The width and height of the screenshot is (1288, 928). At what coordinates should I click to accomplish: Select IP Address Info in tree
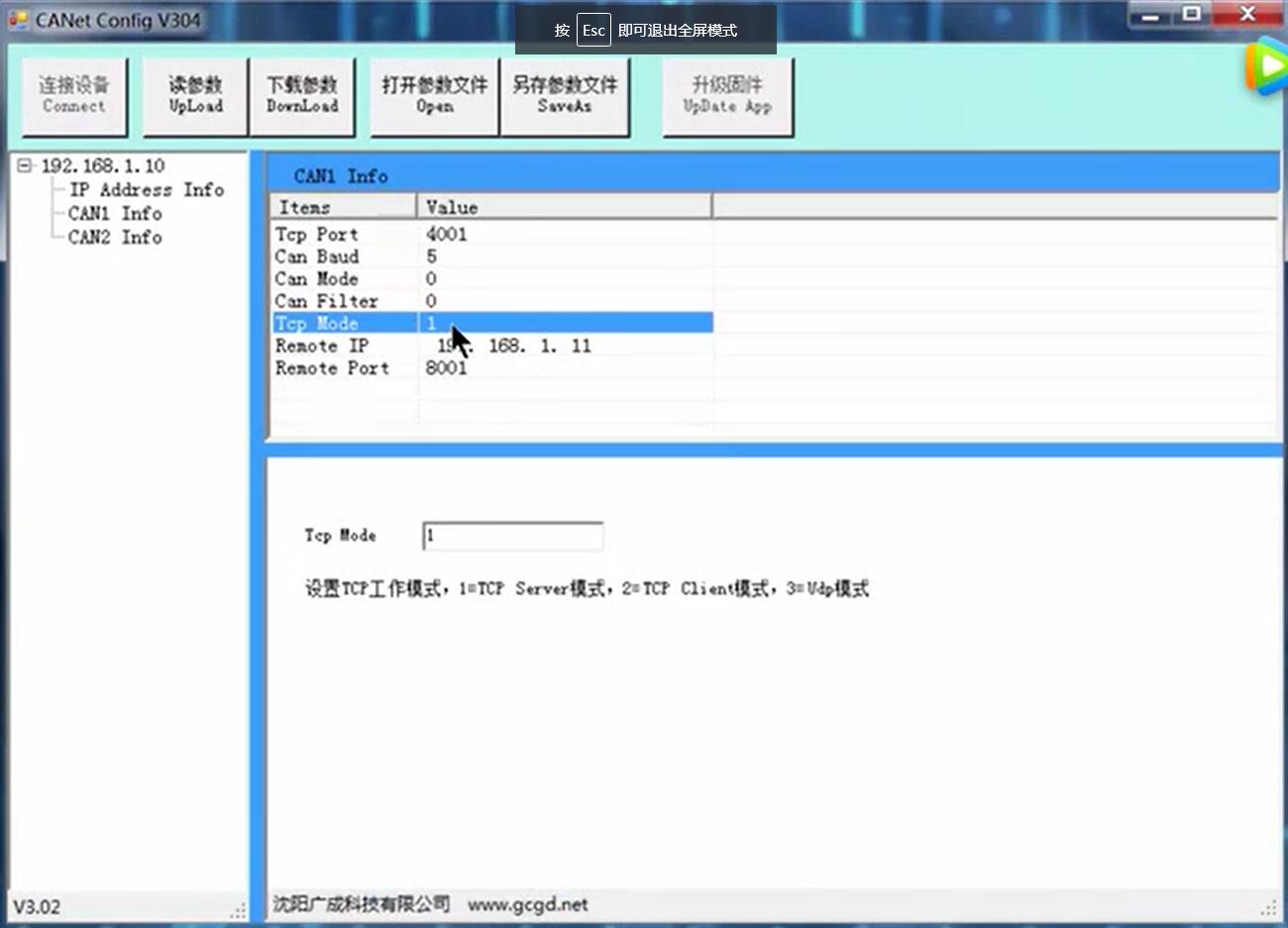pyautogui.click(x=146, y=189)
